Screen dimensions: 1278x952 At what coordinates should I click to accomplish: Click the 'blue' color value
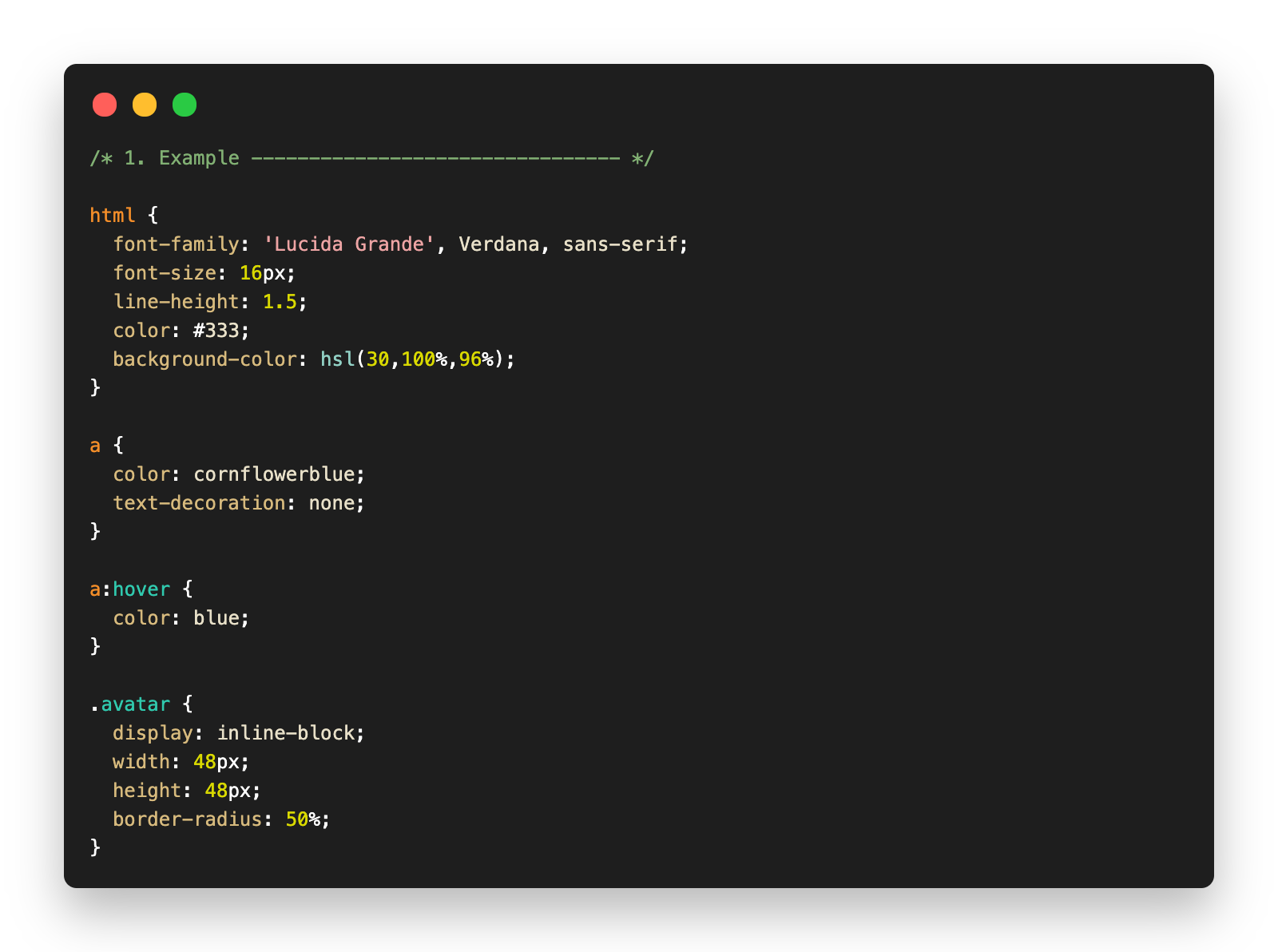pos(216,617)
